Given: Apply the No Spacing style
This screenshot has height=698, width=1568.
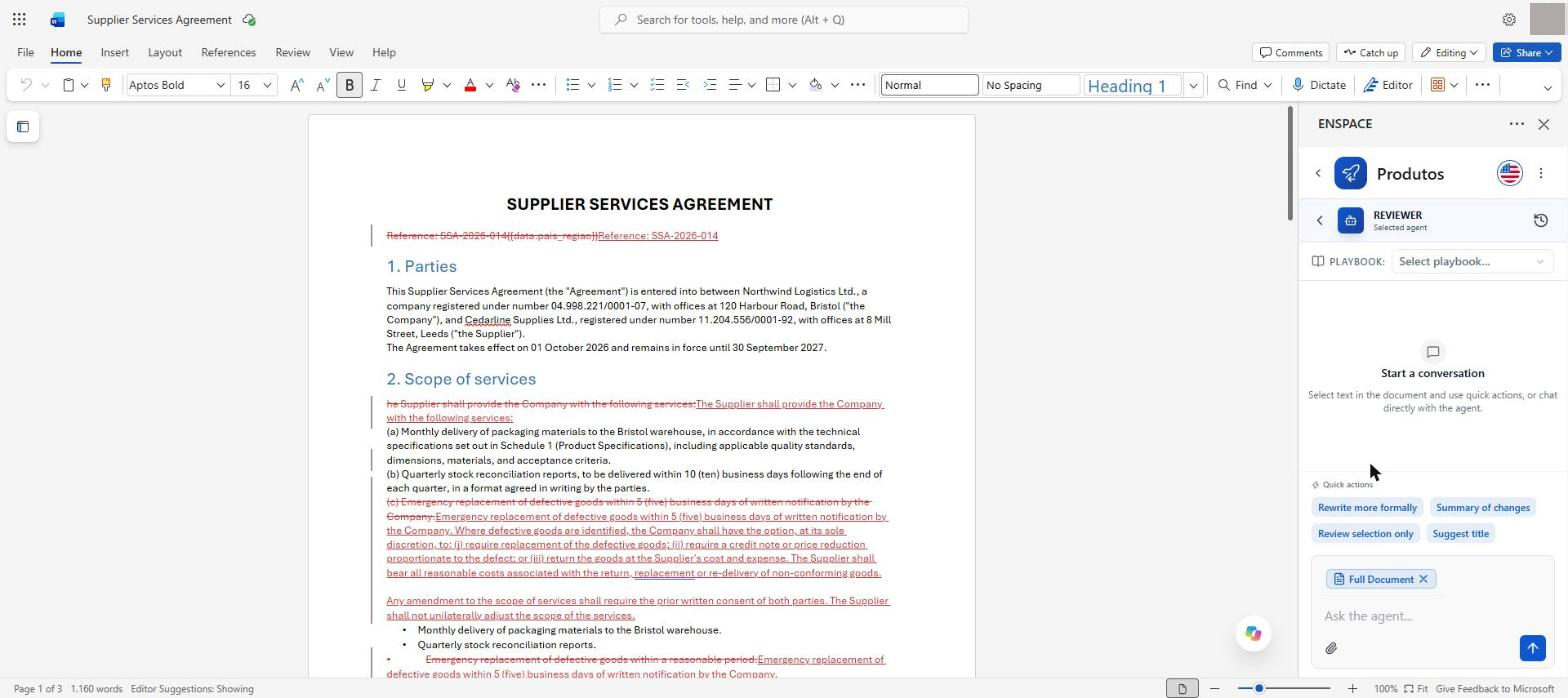Looking at the screenshot, I should pyautogui.click(x=1031, y=85).
